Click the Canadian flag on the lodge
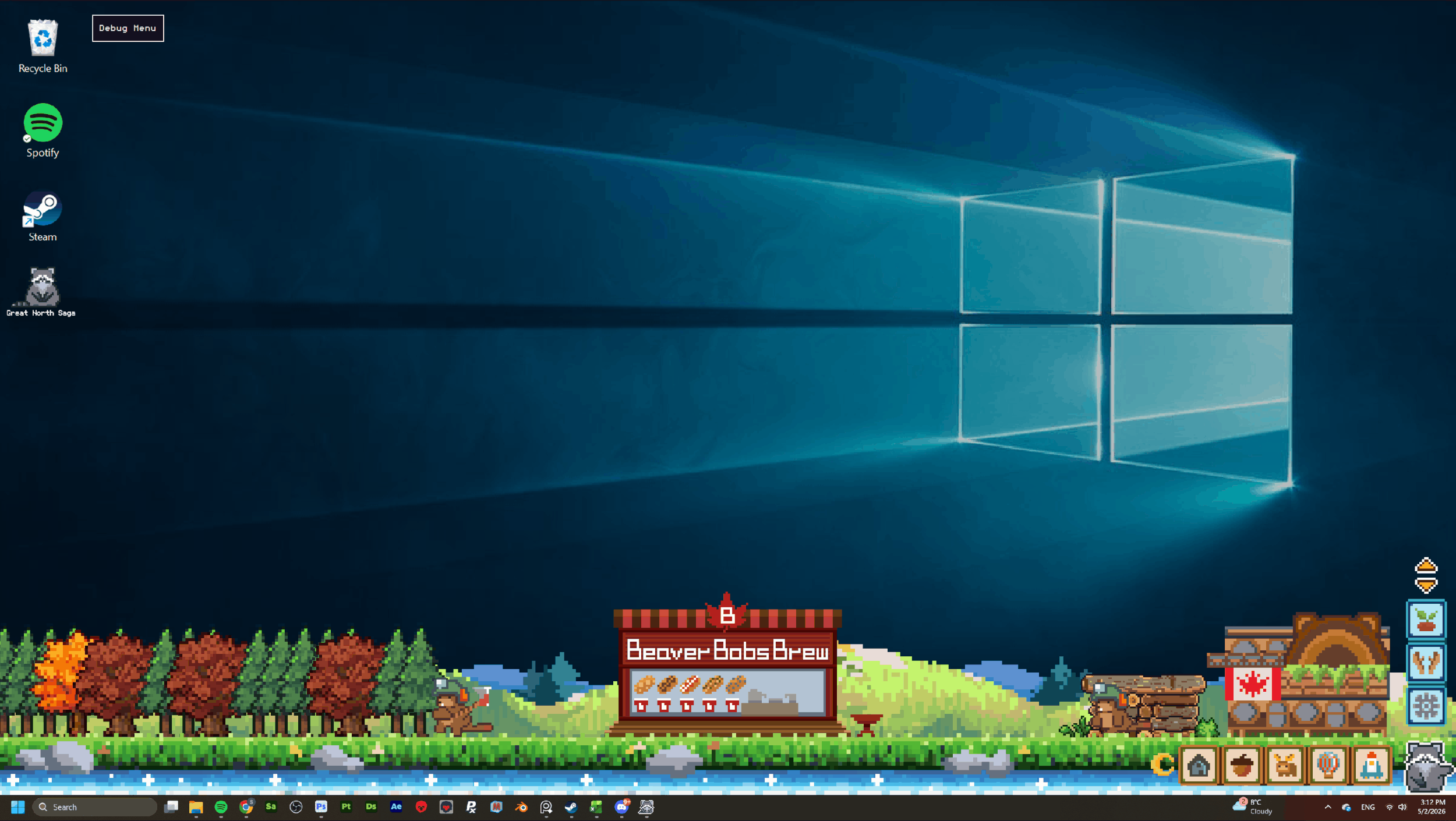This screenshot has height=821, width=1456. (x=1253, y=684)
